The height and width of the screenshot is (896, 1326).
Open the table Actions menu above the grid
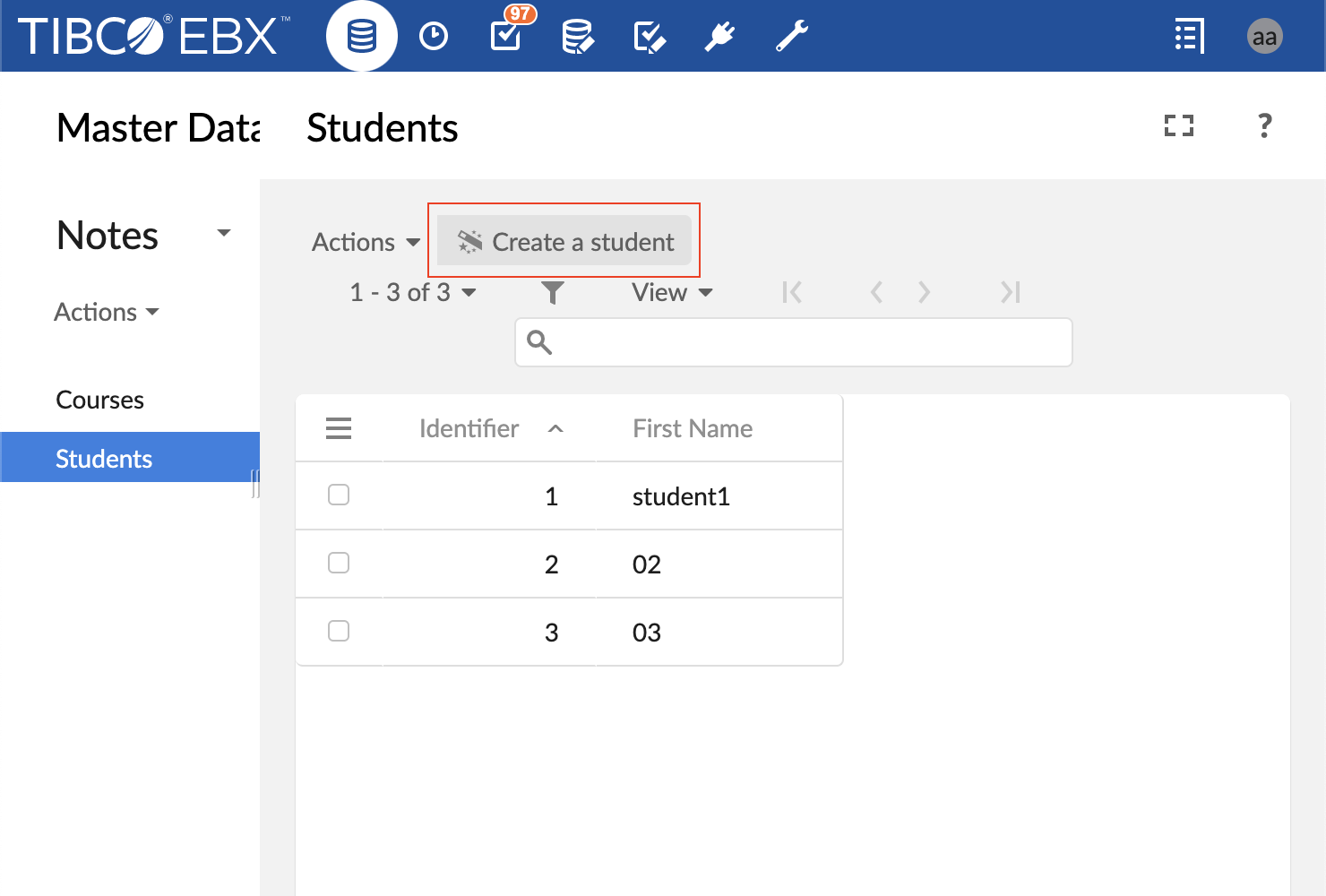point(366,242)
